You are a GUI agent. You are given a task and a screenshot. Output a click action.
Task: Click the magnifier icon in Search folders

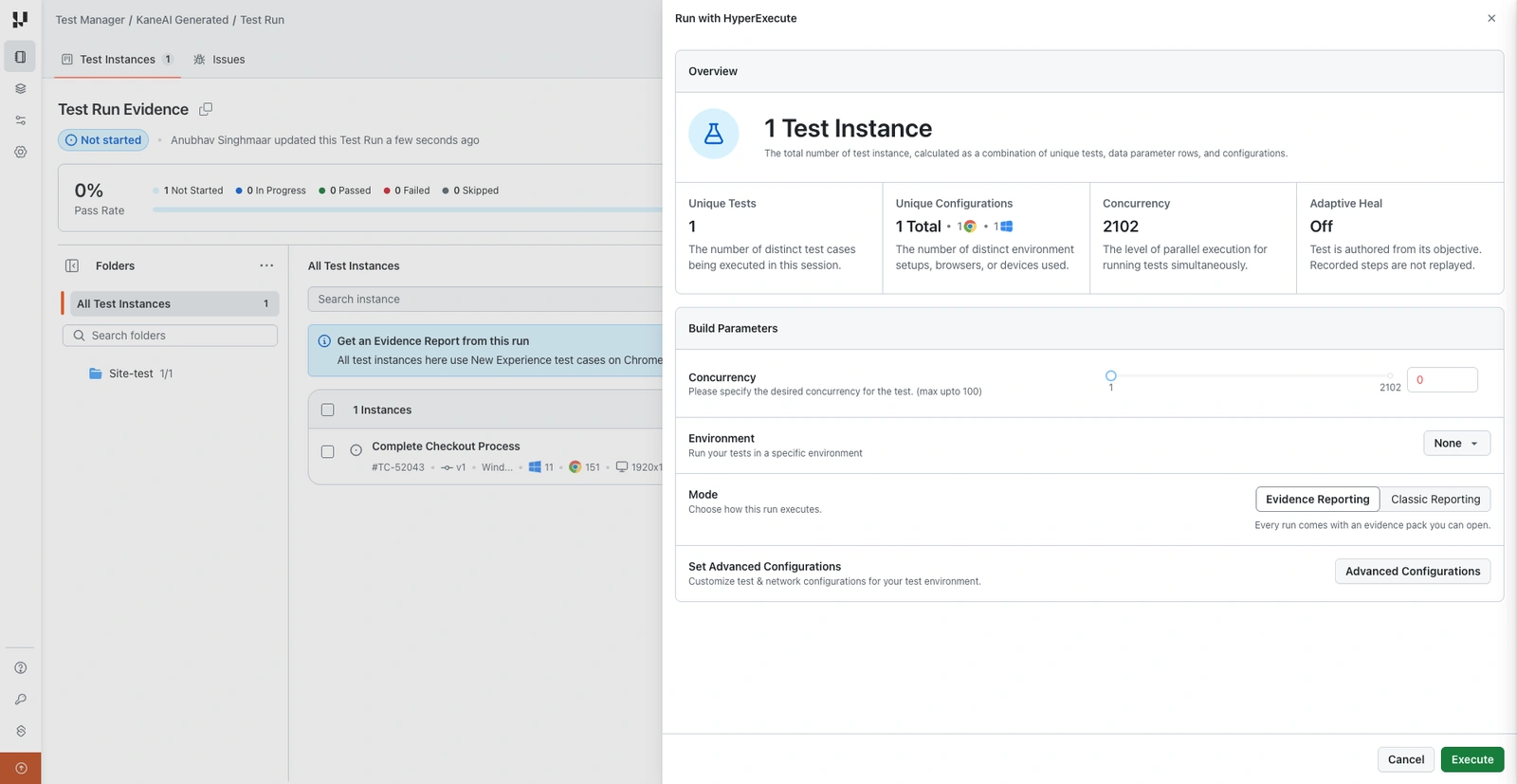tap(79, 336)
